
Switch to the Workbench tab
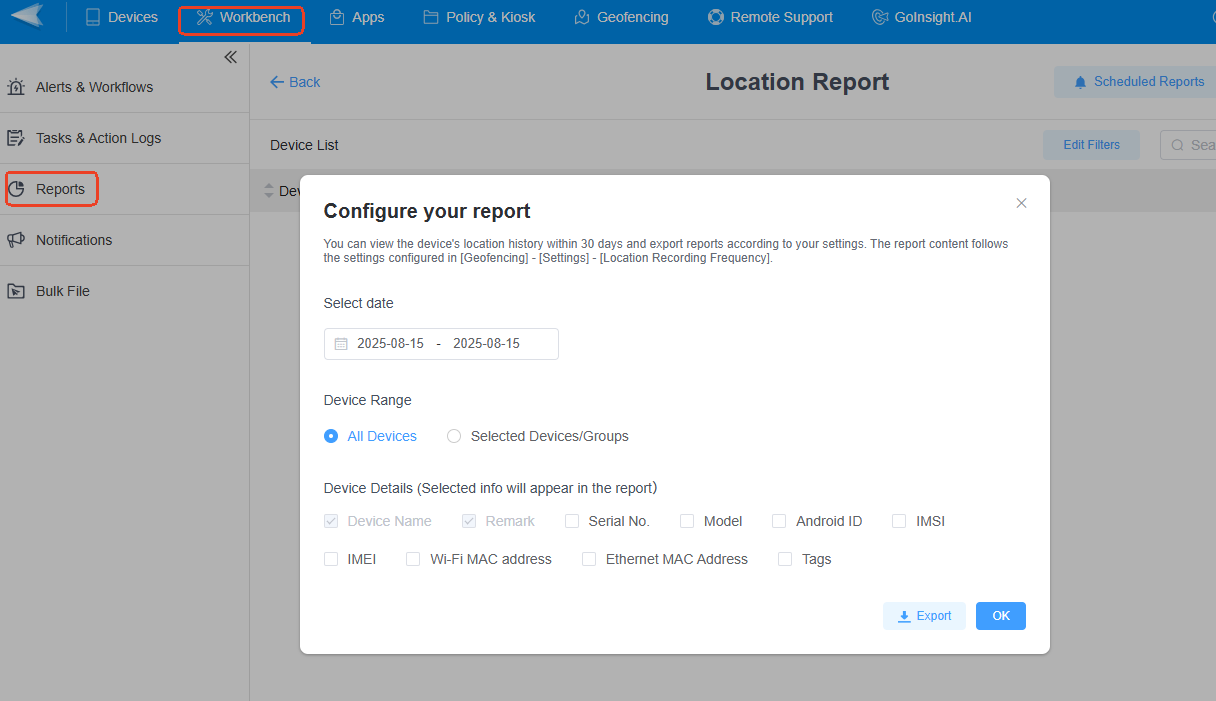(241, 16)
